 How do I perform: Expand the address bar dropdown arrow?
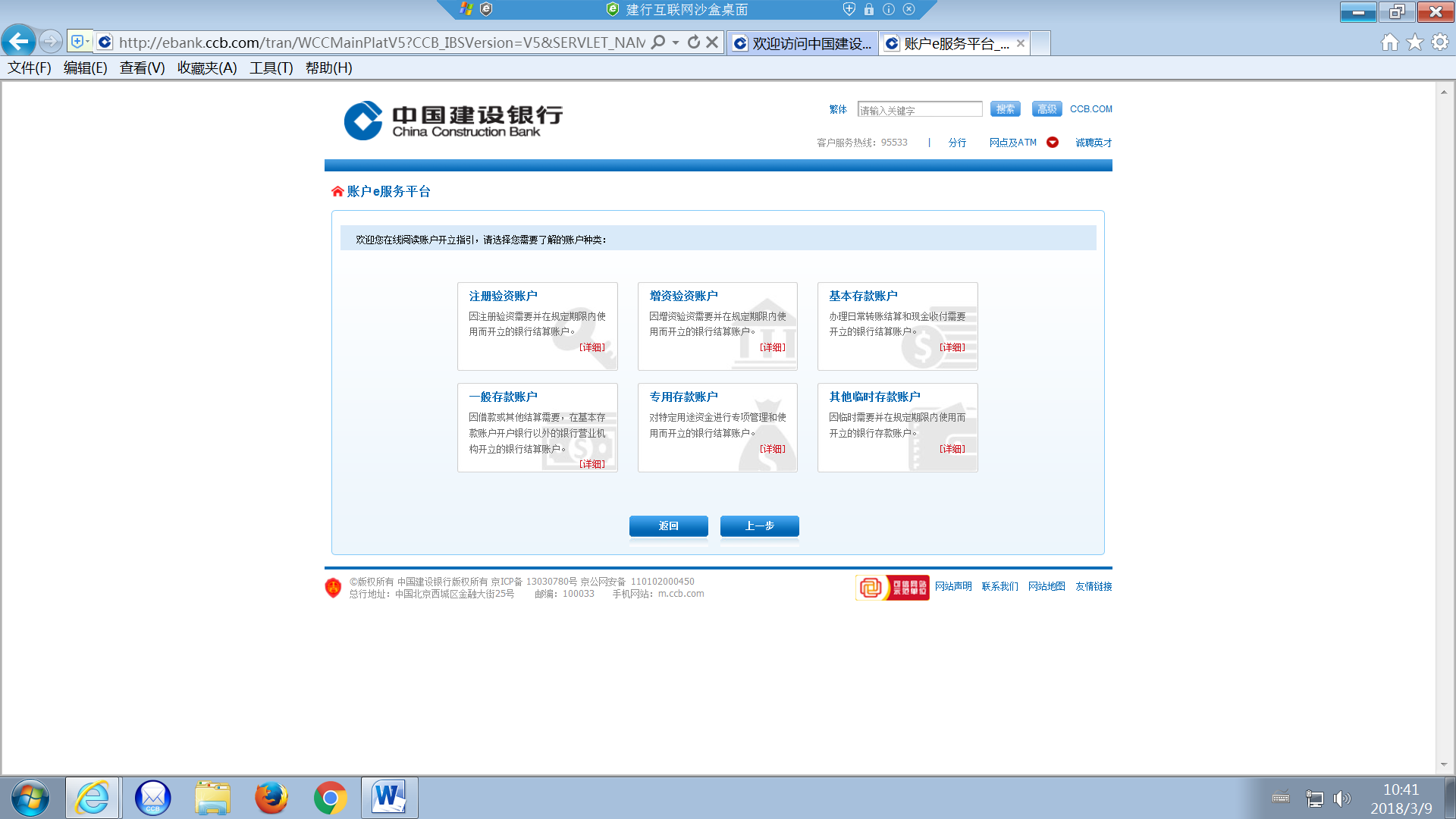[676, 42]
